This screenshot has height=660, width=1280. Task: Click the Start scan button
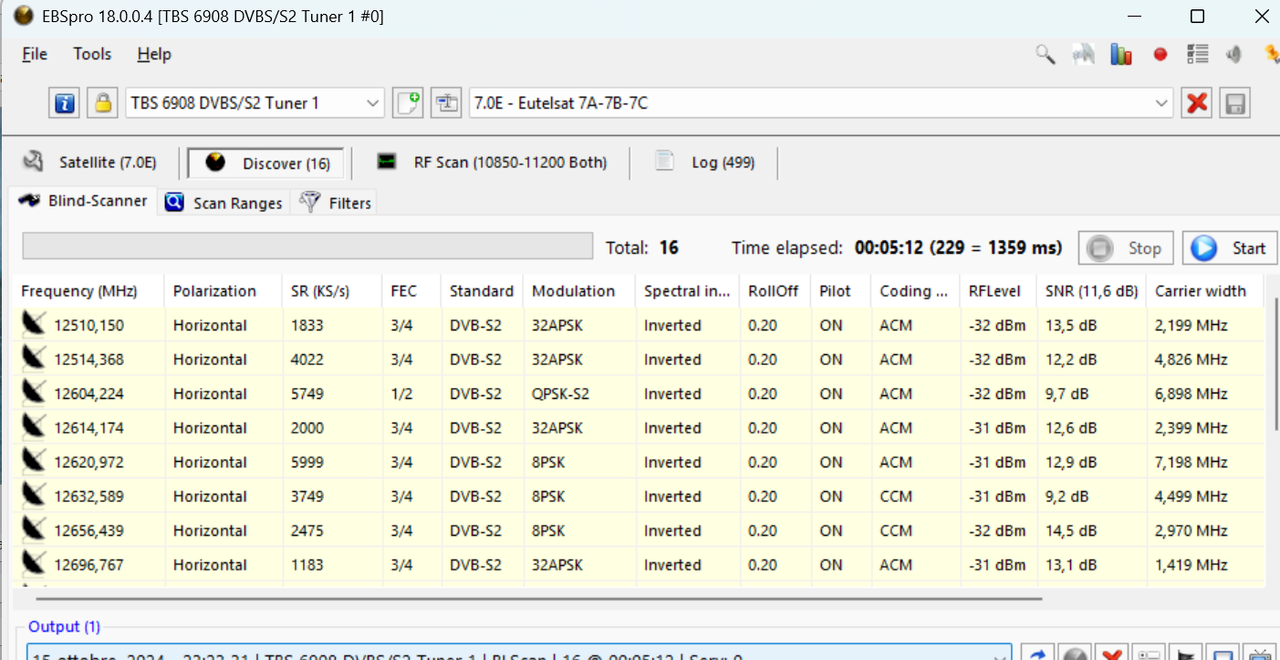(1230, 248)
